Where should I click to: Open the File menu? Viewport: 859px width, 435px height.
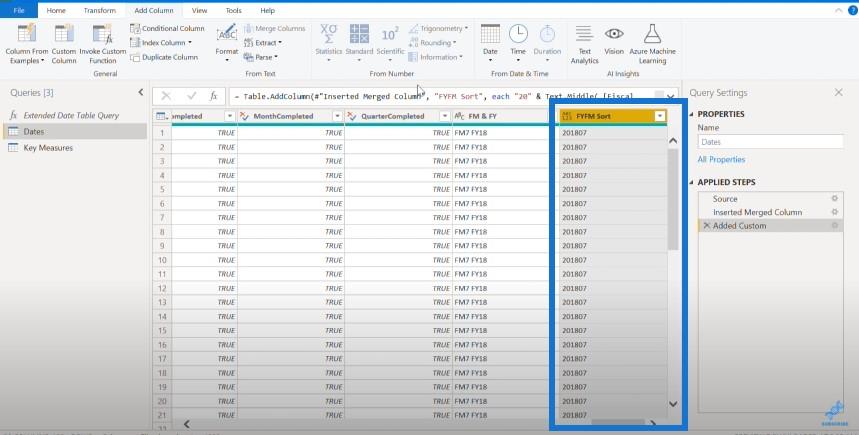19,10
